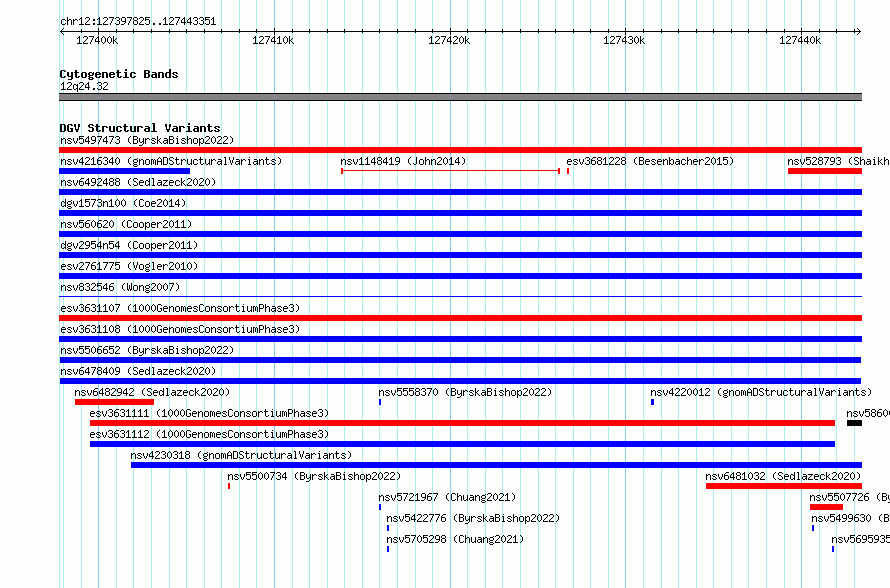Click the thin red line of nsv1148419

pos(451,171)
